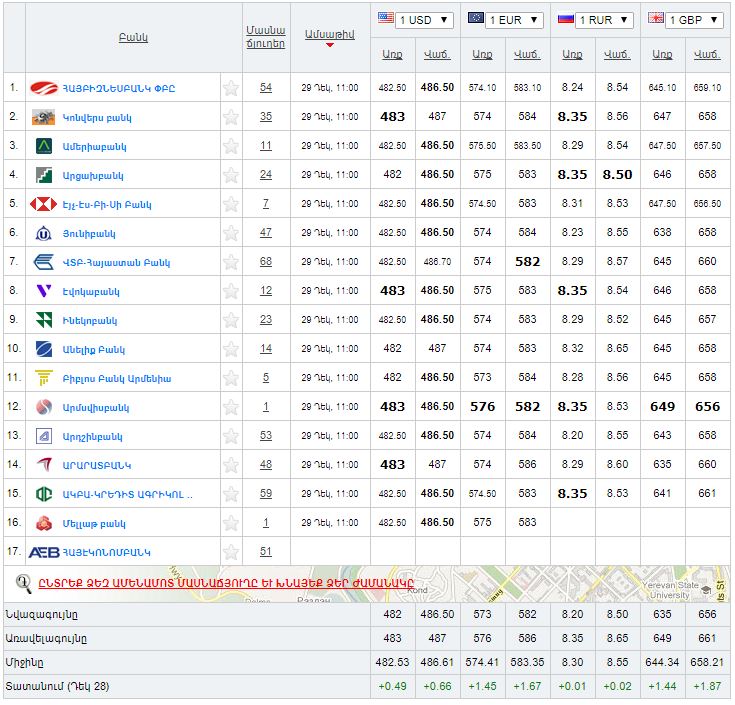This screenshot has height=705, width=735.
Task: Sort by Բանկ column header
Action: click(133, 38)
